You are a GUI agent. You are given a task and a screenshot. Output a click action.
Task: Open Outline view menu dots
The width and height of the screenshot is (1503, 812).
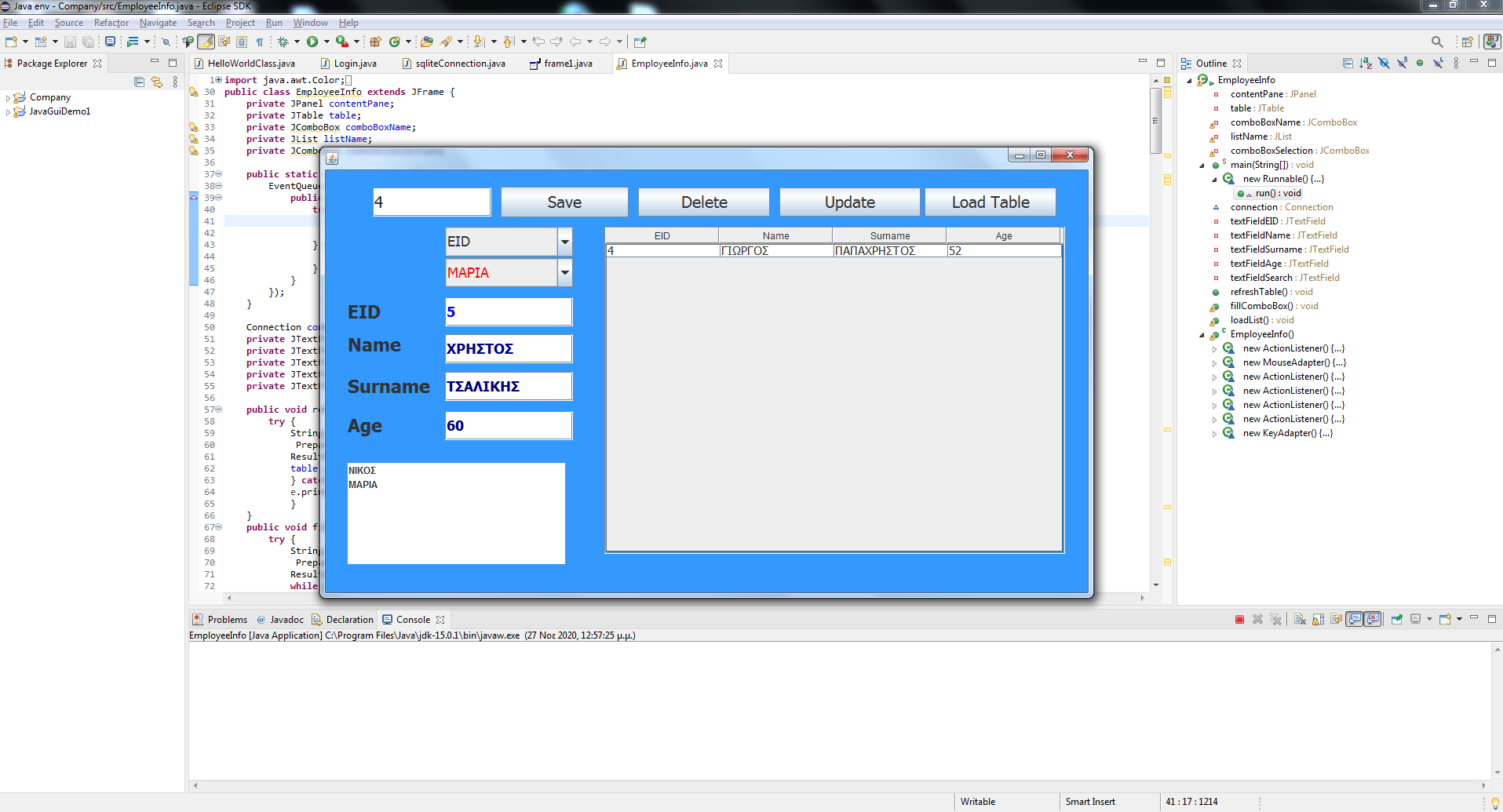1456,63
